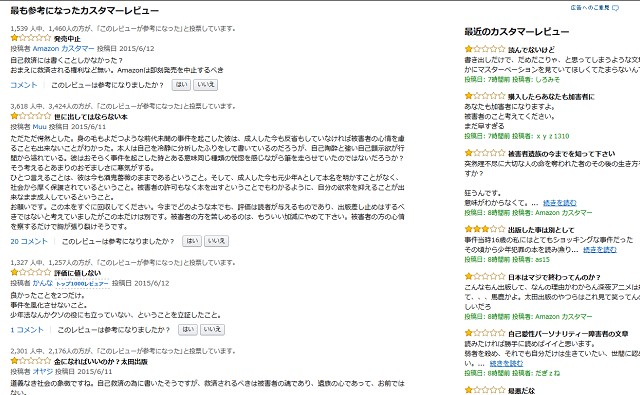This screenshot has width=640, height=395.
Task: Click the recent review title 読んでないけど
Action: click(531, 50)
